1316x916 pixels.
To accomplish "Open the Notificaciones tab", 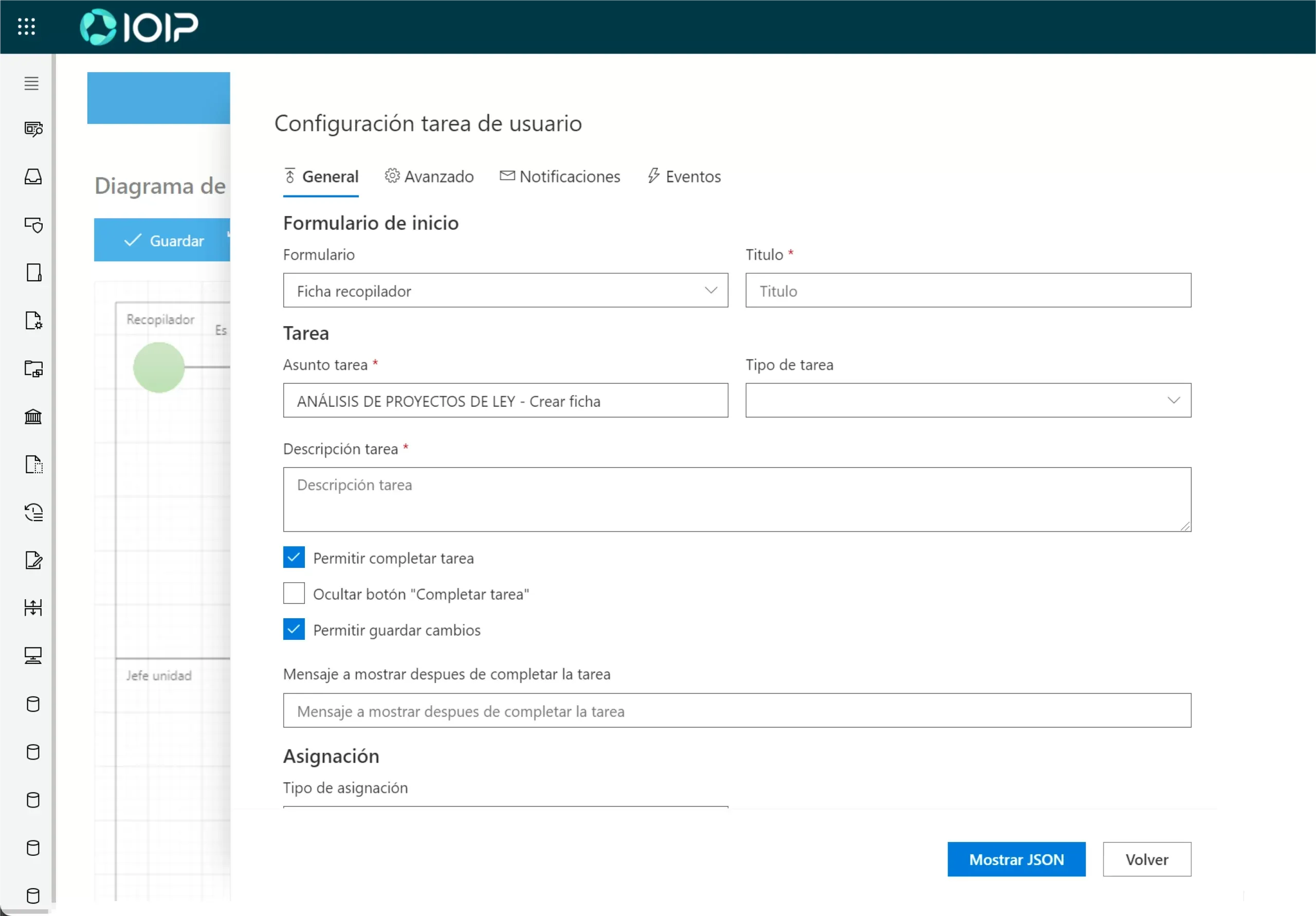I will click(559, 176).
